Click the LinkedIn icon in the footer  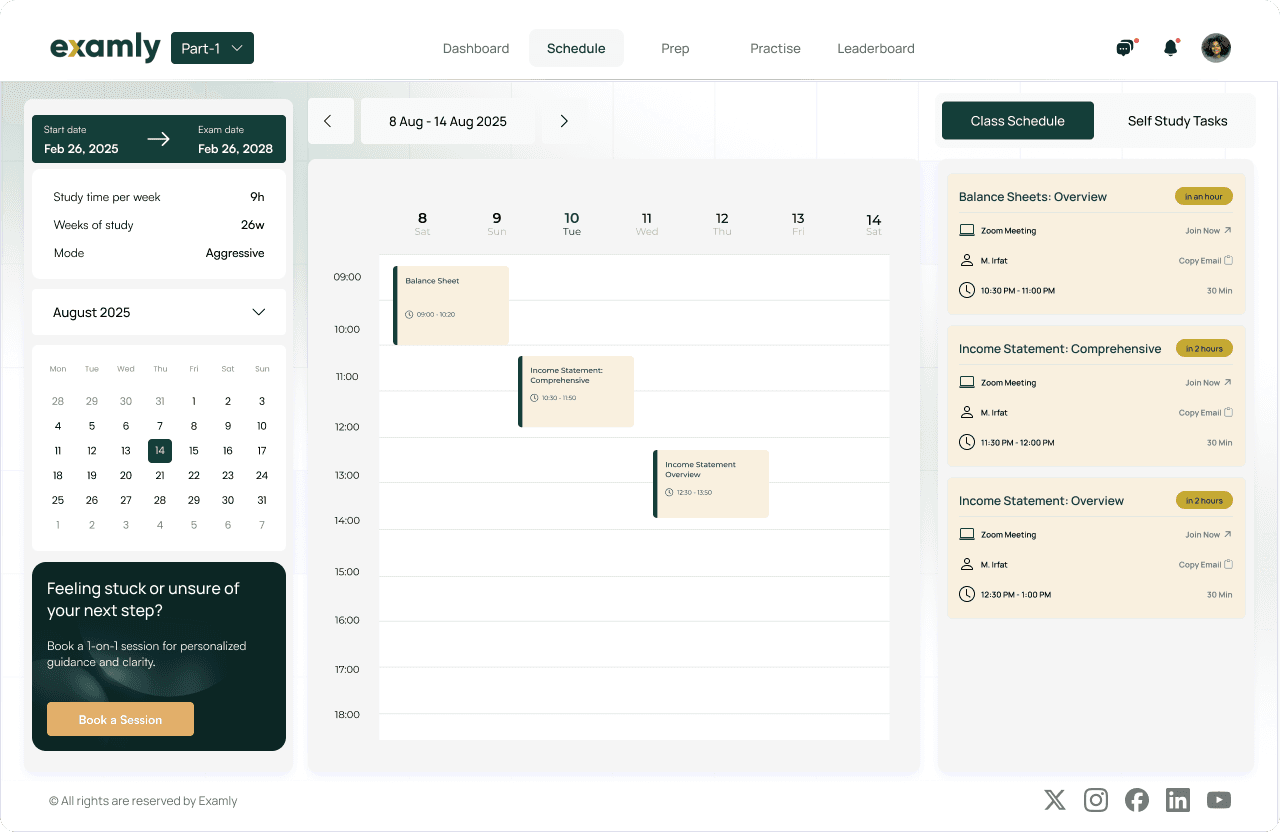(x=1177, y=800)
